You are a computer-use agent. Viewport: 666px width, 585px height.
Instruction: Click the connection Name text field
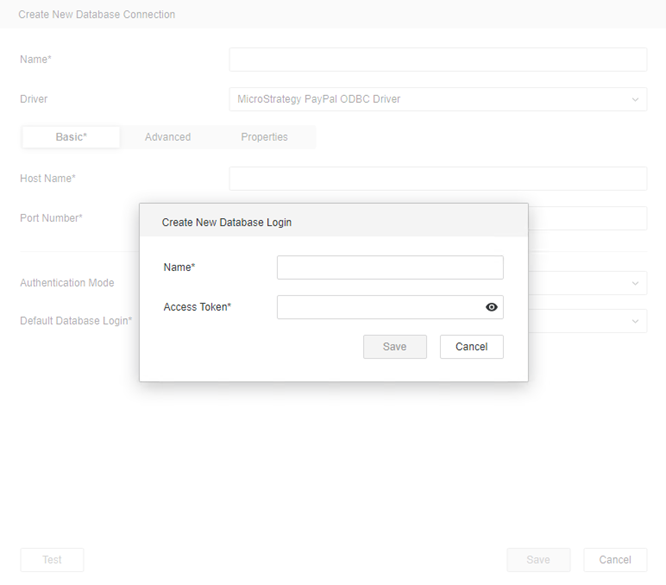point(437,60)
